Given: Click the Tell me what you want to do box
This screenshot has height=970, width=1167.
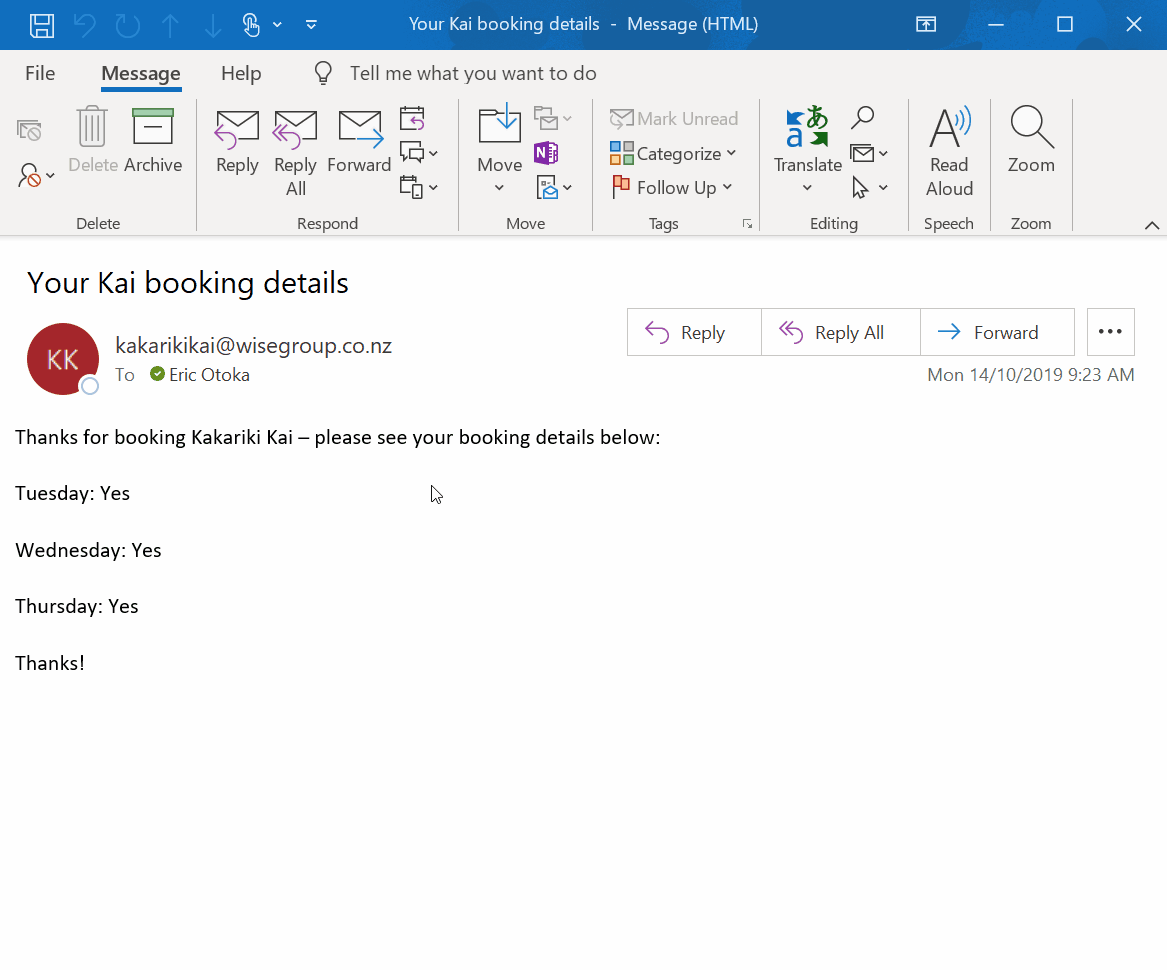Looking at the screenshot, I should (473, 73).
